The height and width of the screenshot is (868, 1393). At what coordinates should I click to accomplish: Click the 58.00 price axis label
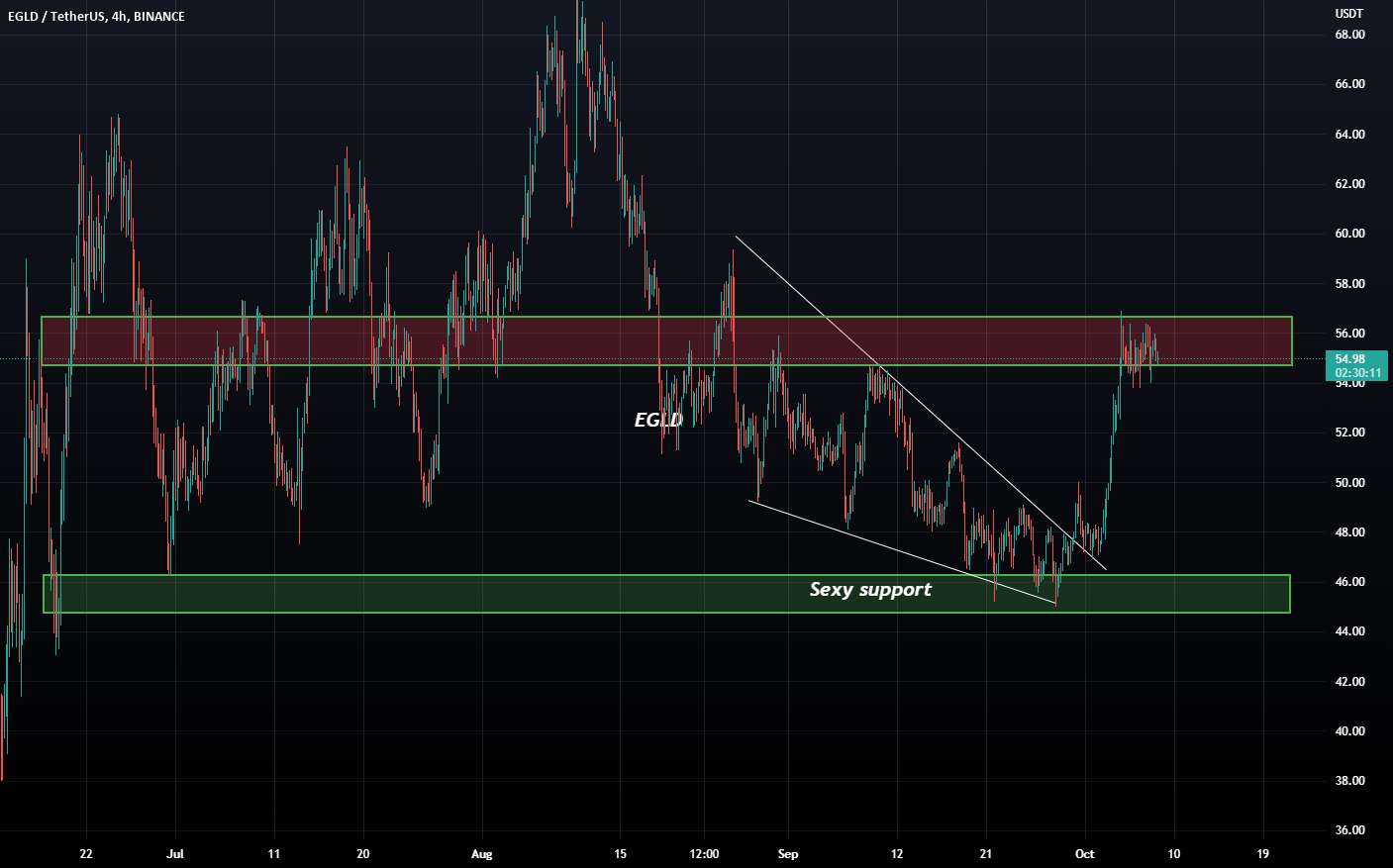point(1349,284)
